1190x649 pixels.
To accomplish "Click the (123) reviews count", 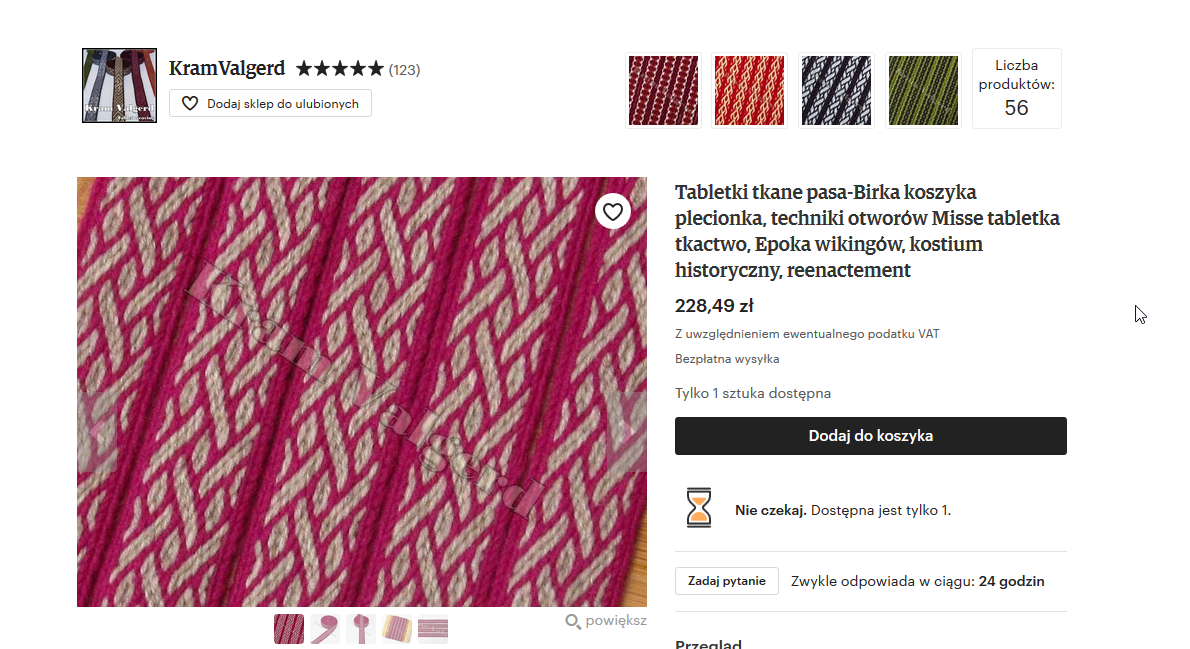I will point(404,70).
